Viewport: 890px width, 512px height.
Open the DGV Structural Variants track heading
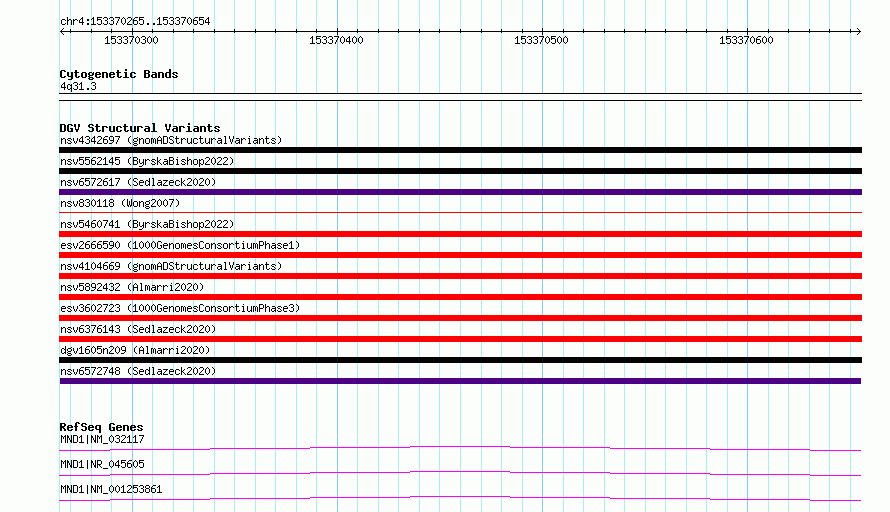(140, 128)
